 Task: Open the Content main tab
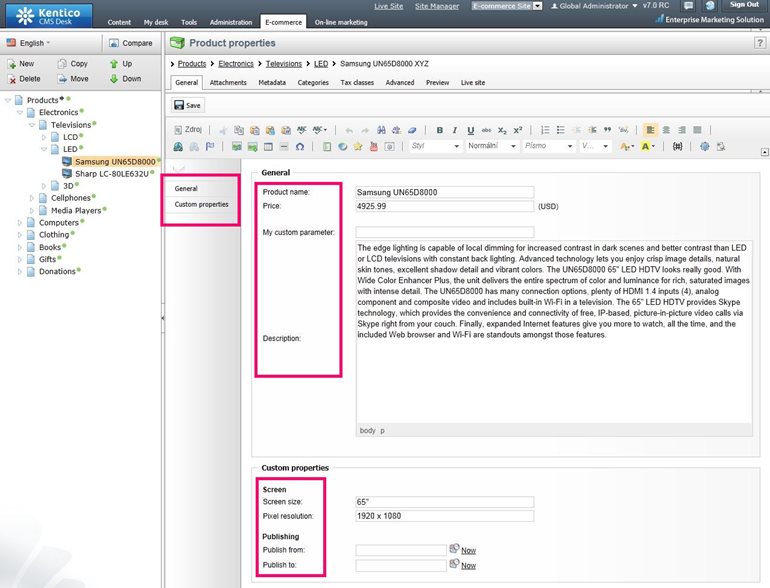[x=119, y=22]
